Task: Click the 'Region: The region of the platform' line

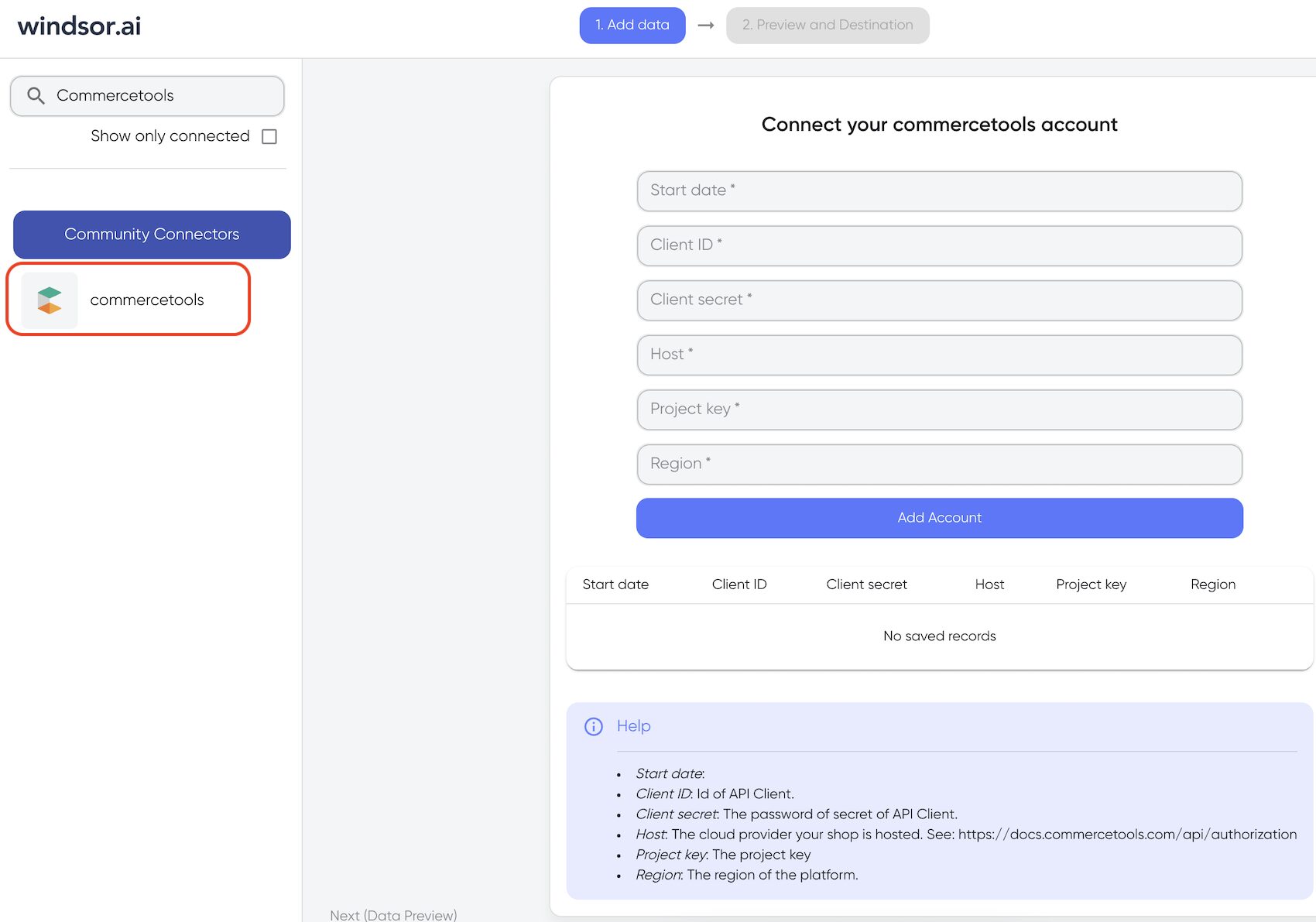Action: [x=747, y=875]
